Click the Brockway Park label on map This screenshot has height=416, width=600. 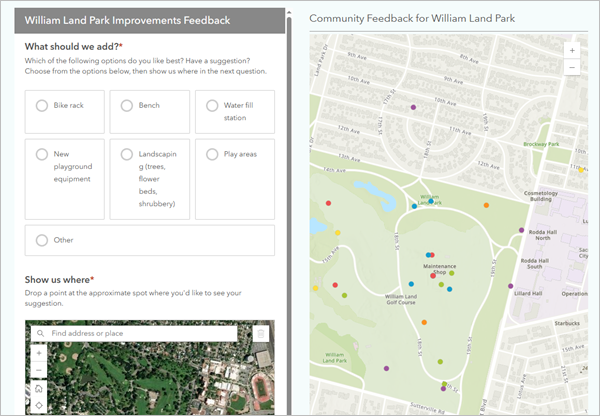[x=541, y=144]
